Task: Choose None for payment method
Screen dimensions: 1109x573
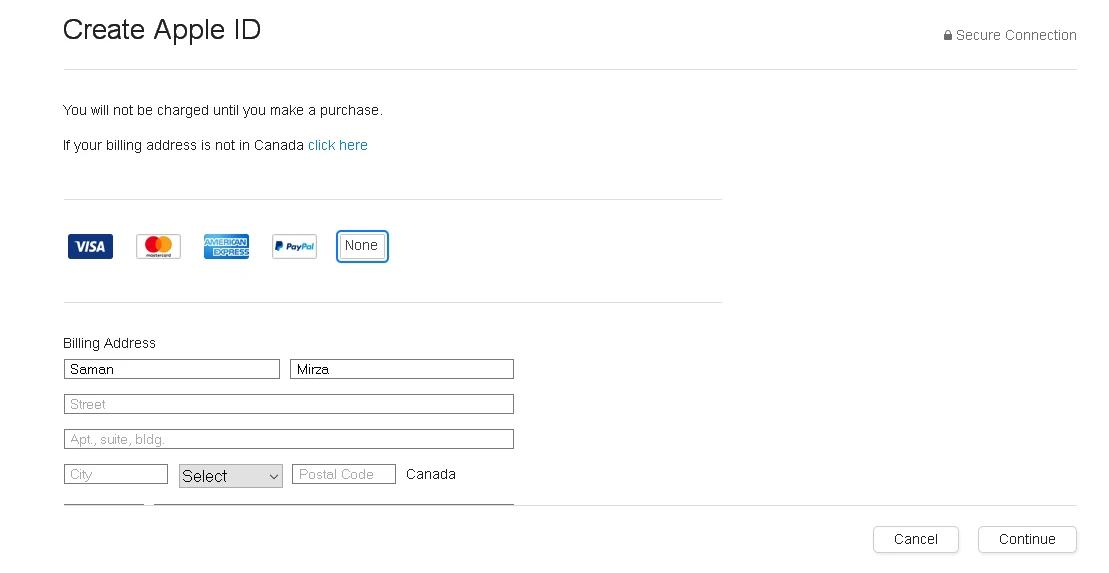Action: (x=362, y=246)
